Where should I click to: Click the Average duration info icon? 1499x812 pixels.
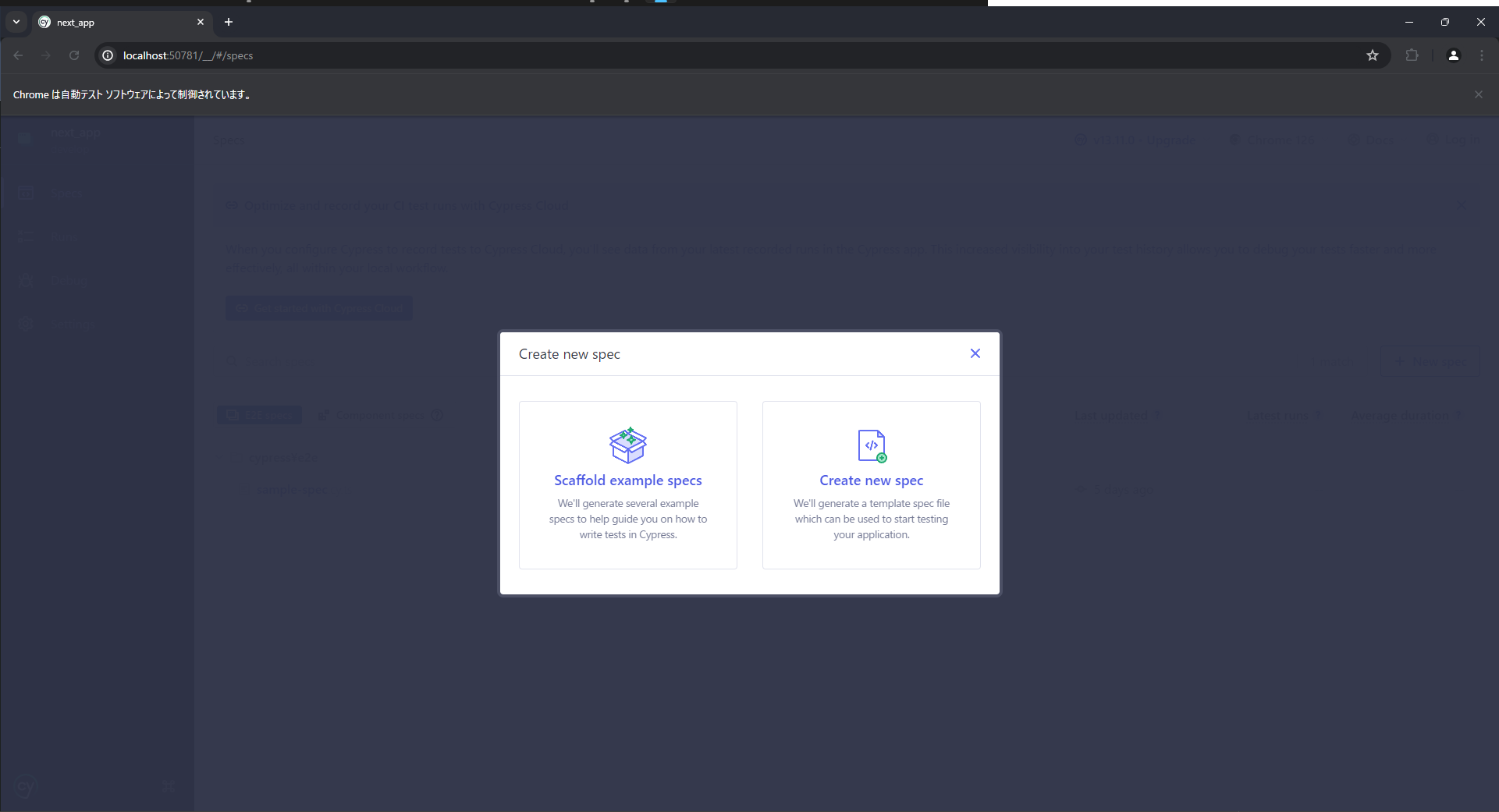click(1458, 416)
